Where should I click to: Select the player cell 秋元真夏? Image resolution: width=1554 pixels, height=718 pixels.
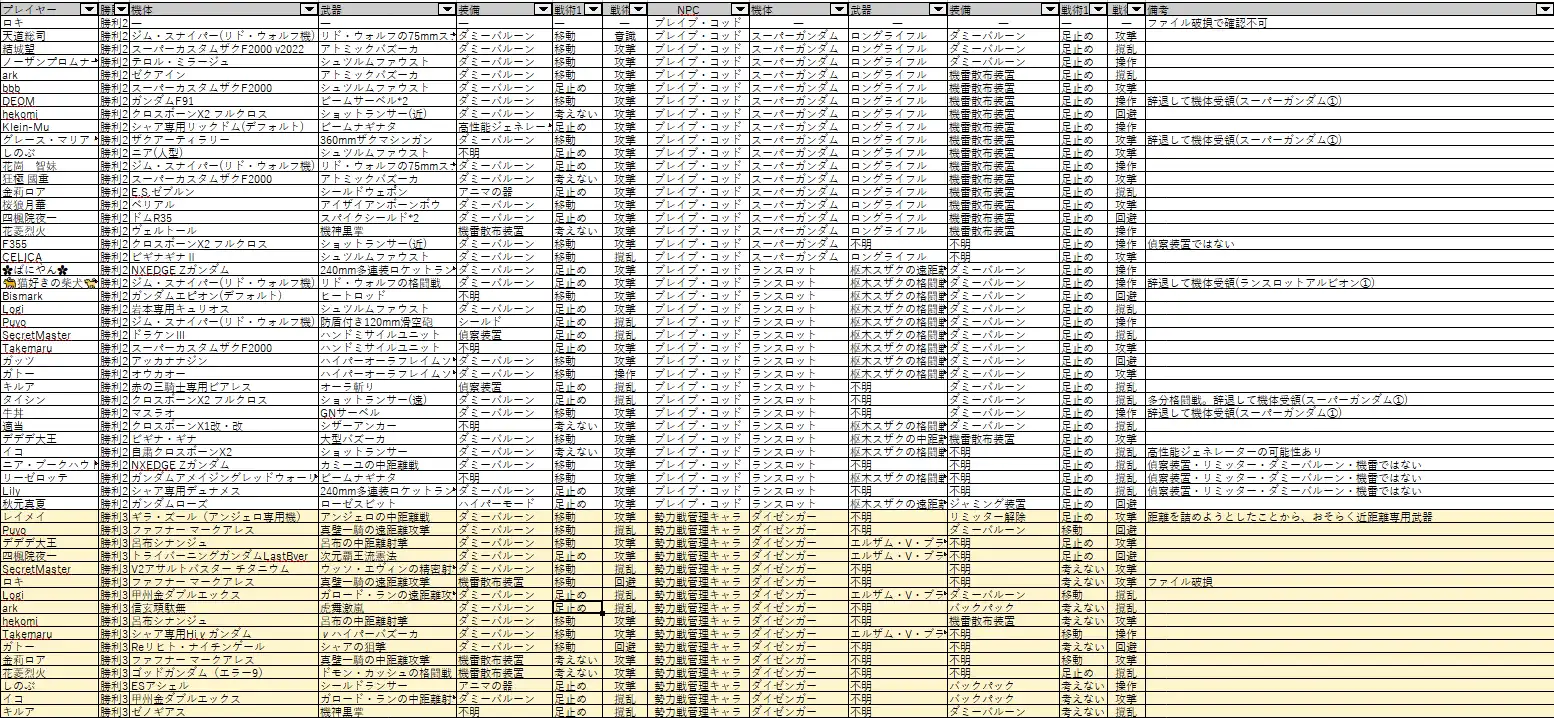point(50,504)
